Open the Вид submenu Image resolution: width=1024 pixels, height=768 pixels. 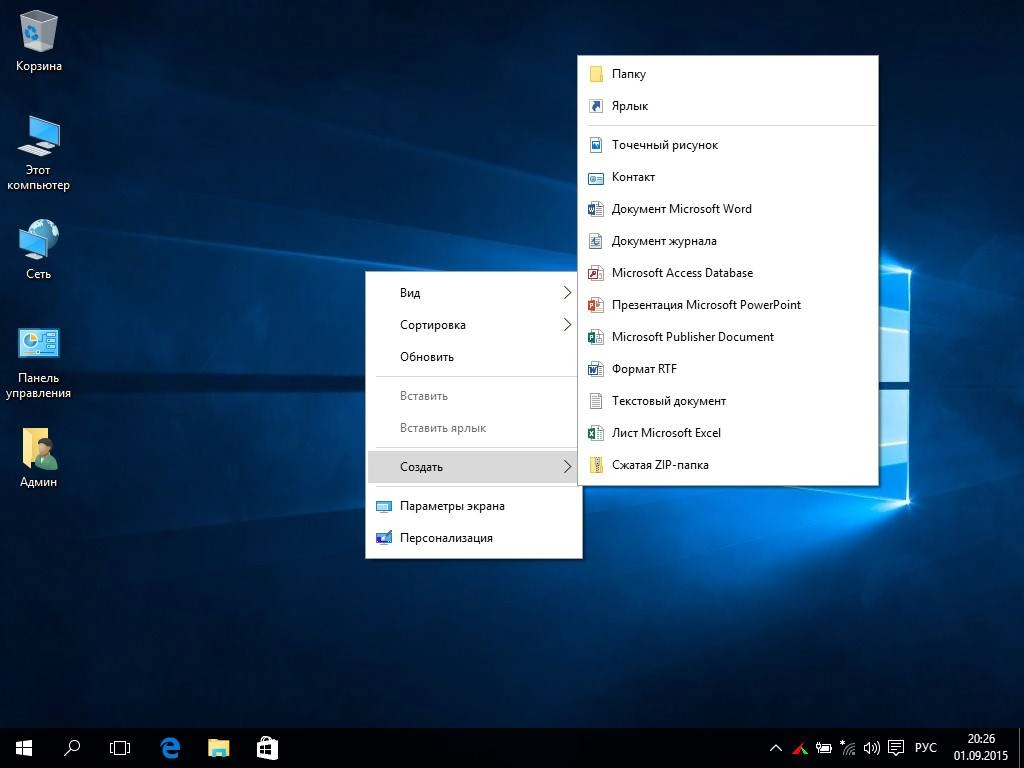[474, 293]
